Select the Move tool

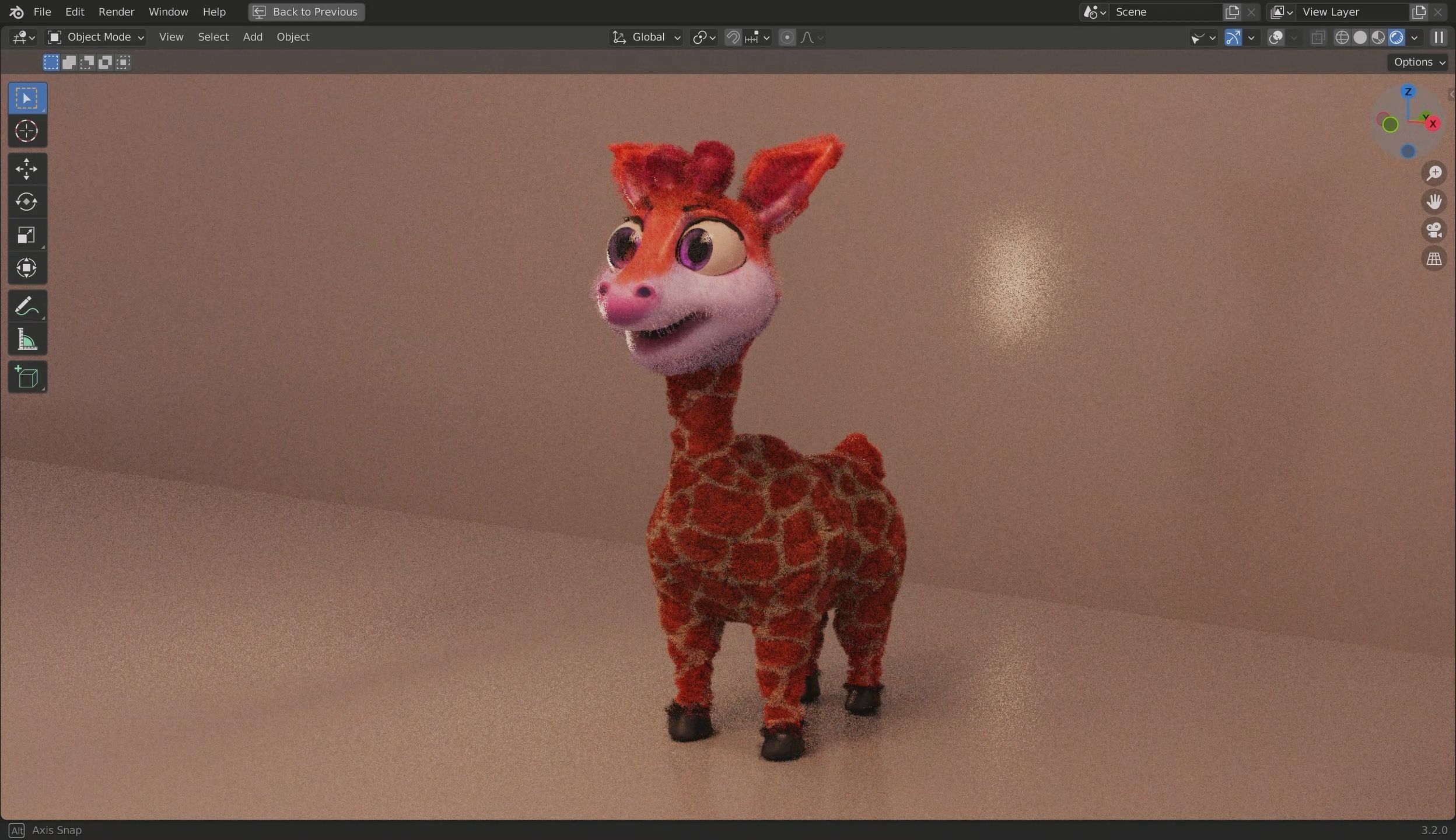(x=27, y=169)
